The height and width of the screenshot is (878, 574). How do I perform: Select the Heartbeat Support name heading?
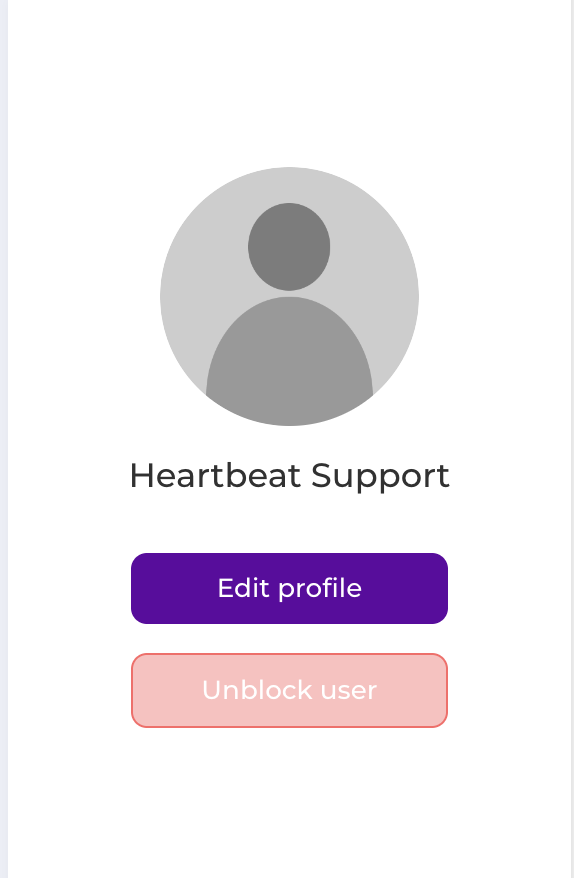coord(290,476)
